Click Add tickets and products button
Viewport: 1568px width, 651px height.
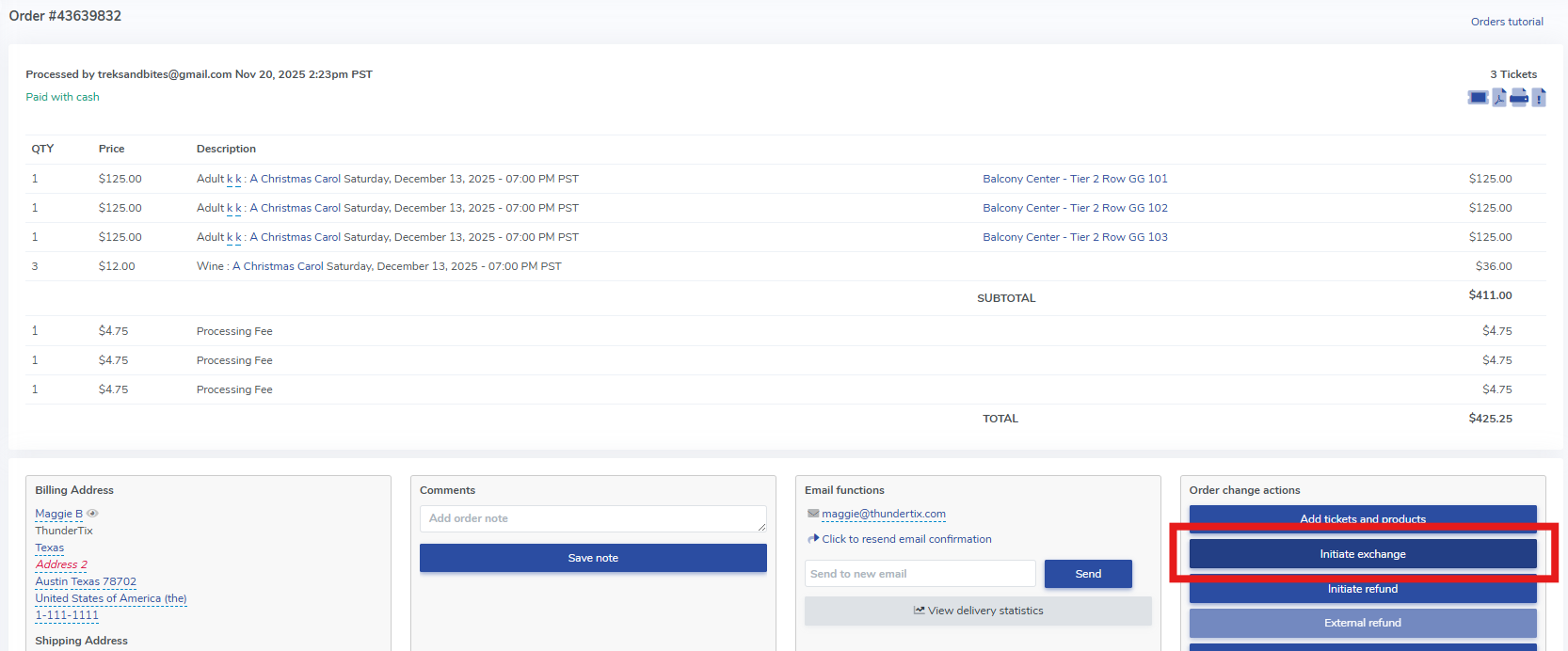click(x=1363, y=517)
